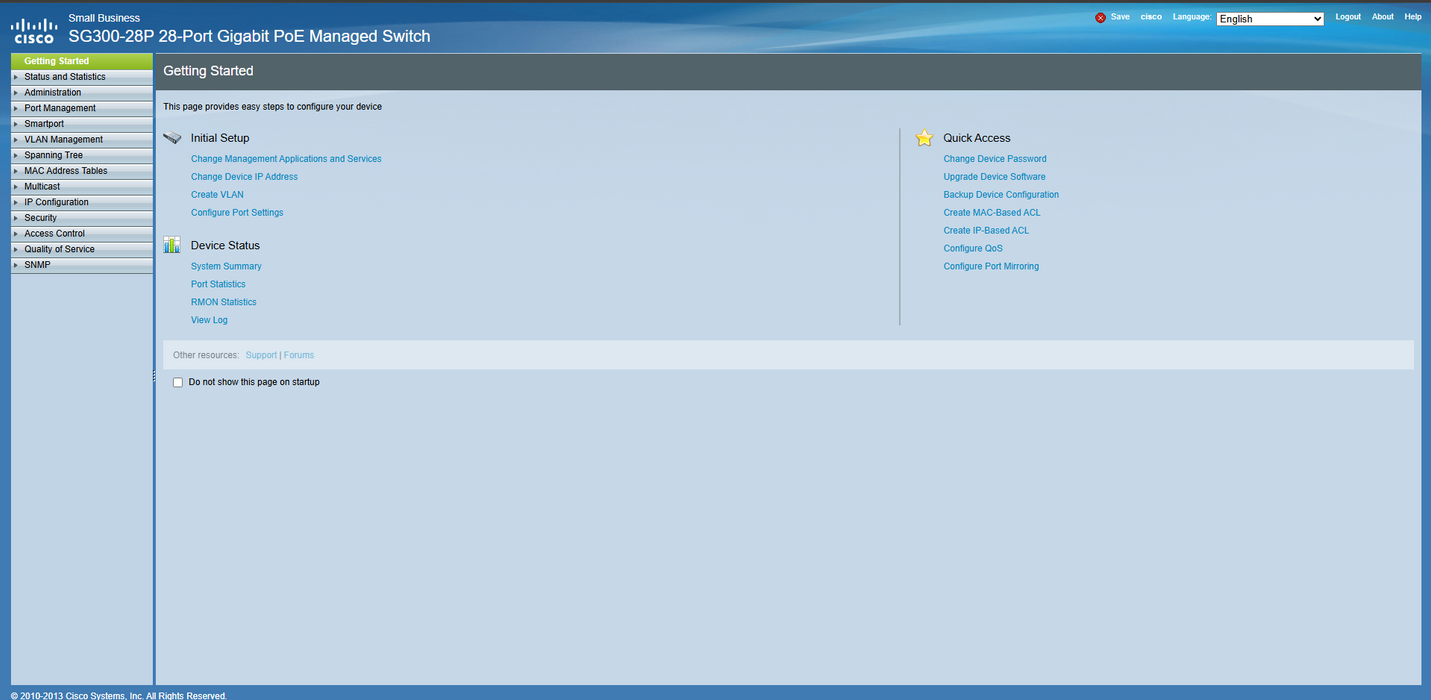Screen dimensions: 1431x700
Task: Click the Logout link
Action: (1348, 17)
